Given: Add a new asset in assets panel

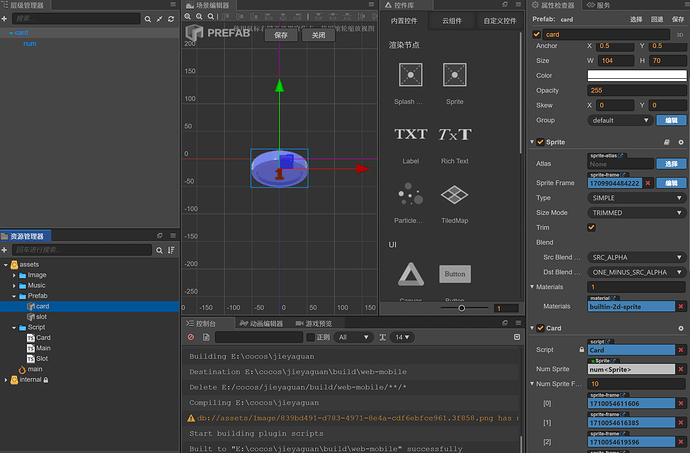Looking at the screenshot, I should pos(4,250).
